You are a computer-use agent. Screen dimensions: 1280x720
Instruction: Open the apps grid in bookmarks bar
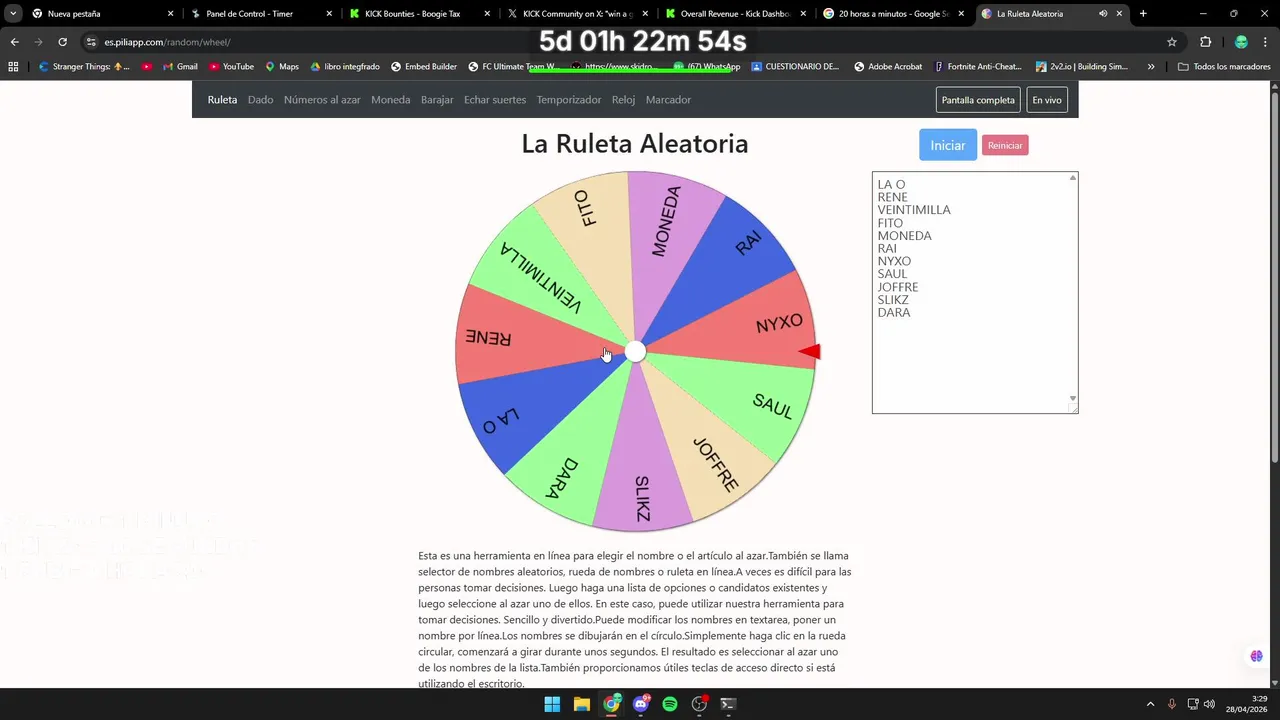13,67
